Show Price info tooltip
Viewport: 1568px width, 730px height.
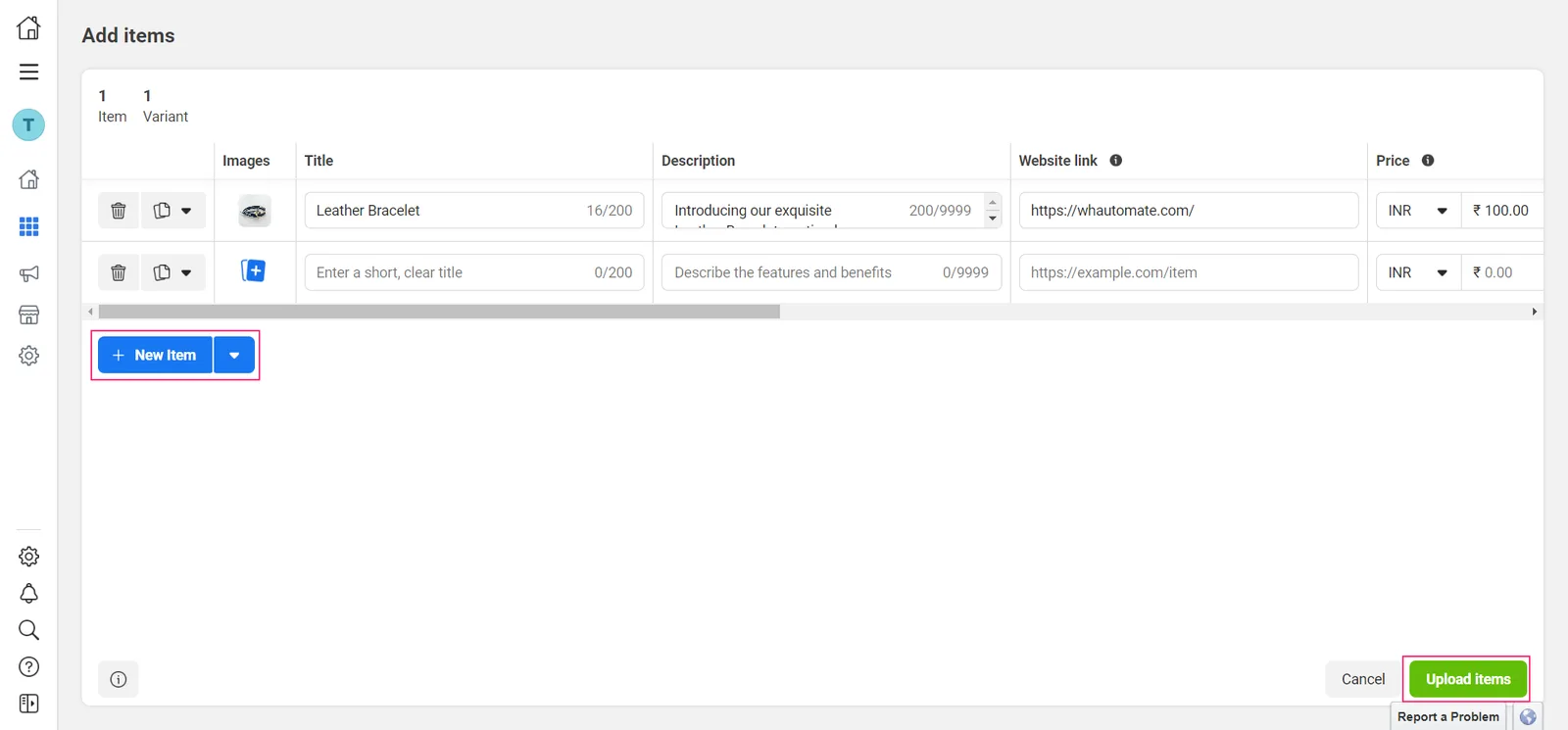point(1428,161)
